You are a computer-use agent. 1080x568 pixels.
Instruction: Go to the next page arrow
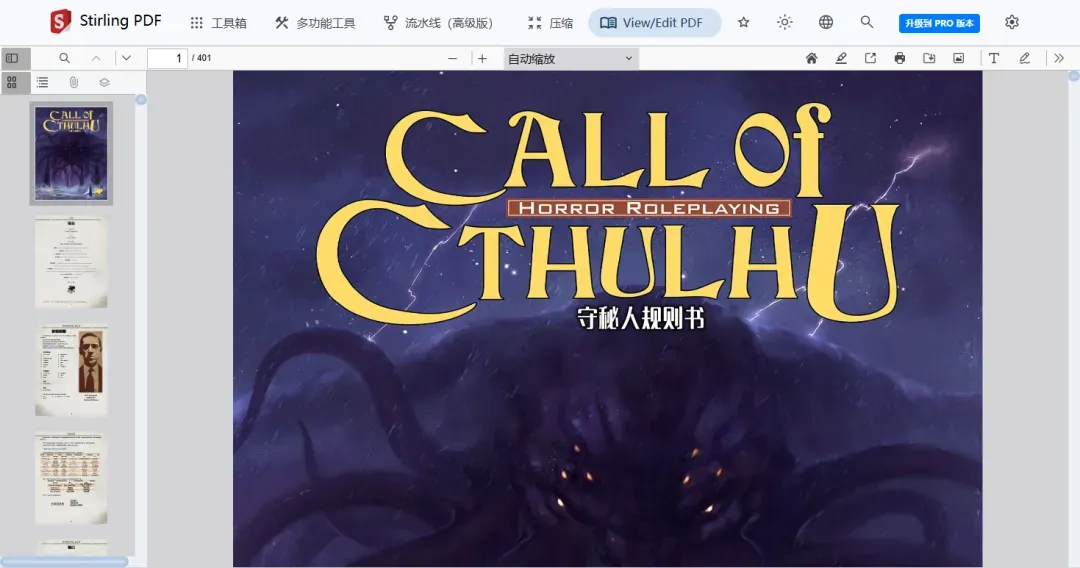(x=126, y=59)
